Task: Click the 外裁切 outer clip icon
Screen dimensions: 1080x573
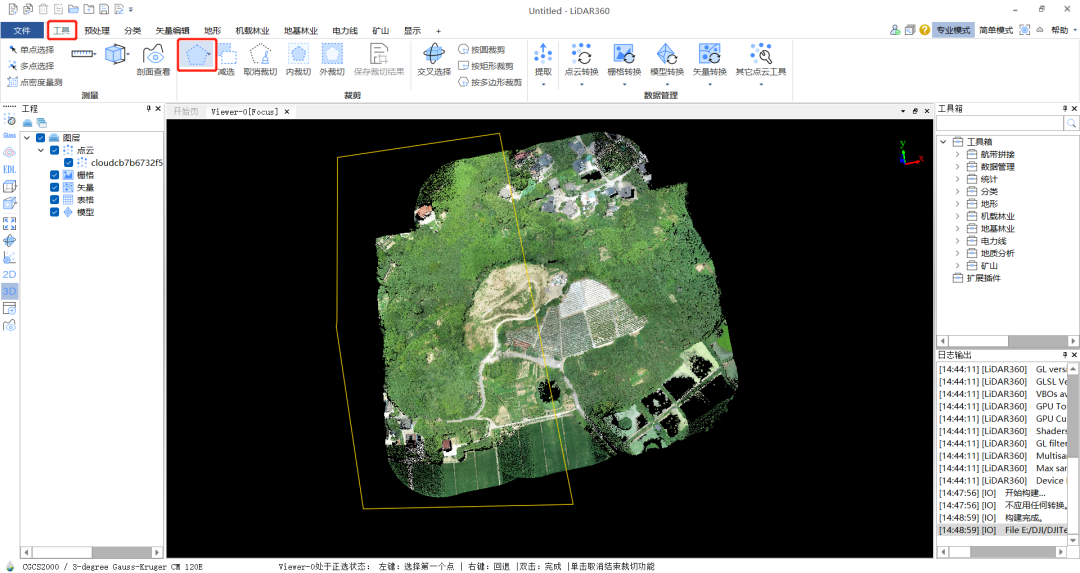Action: point(332,60)
